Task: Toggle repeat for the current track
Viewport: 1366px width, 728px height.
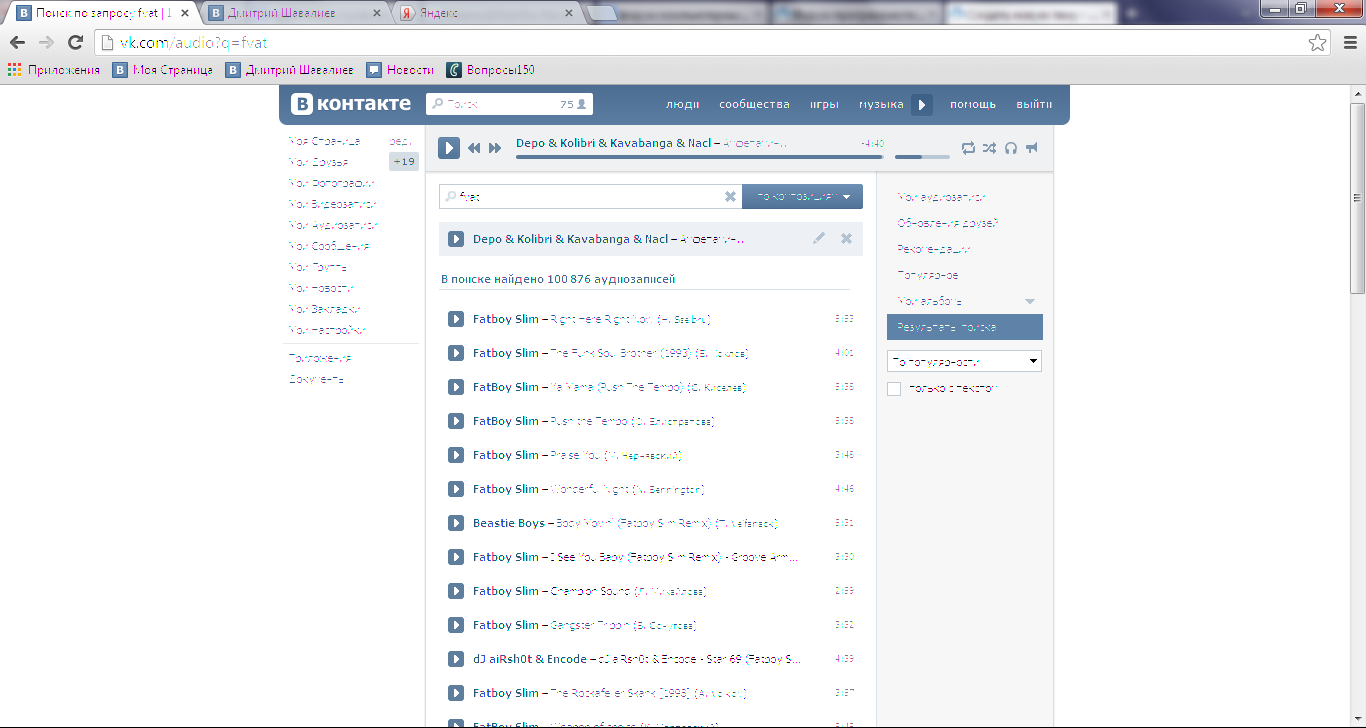Action: pos(968,148)
